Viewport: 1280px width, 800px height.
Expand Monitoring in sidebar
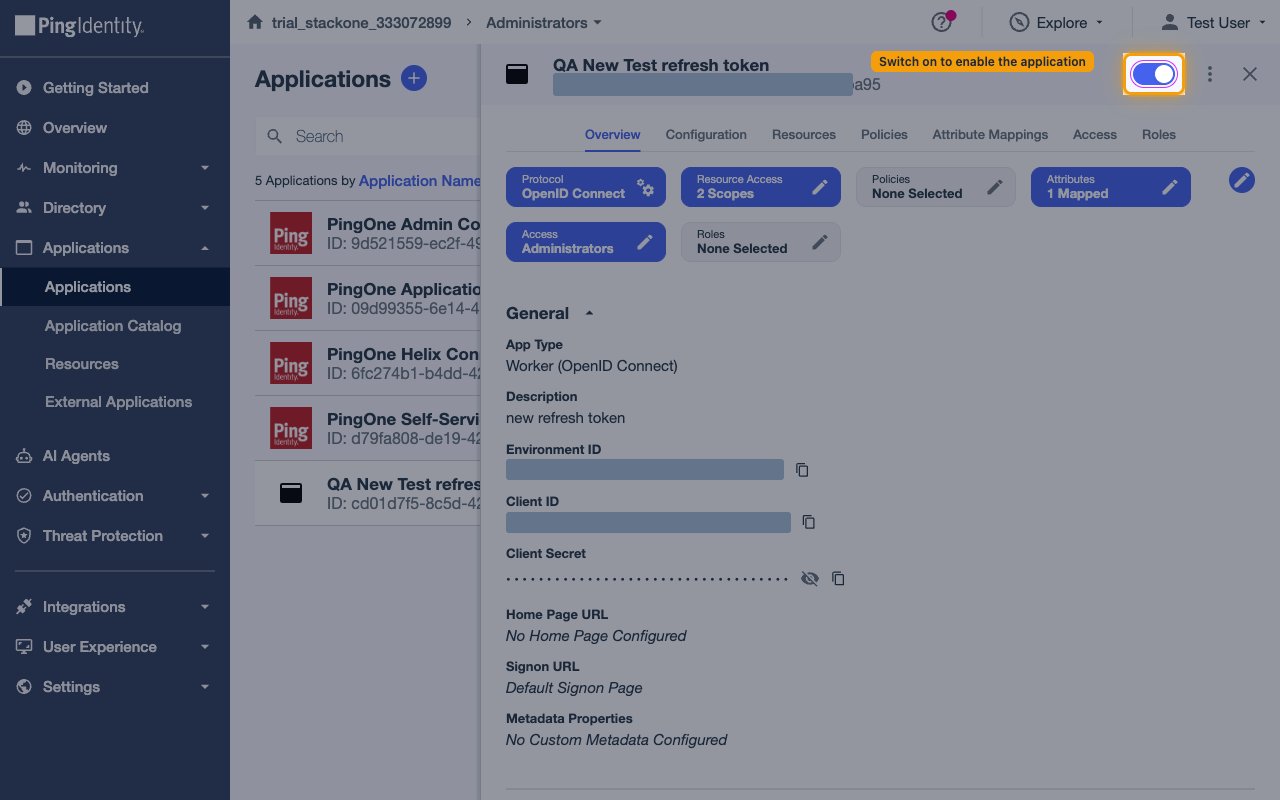tap(115, 168)
